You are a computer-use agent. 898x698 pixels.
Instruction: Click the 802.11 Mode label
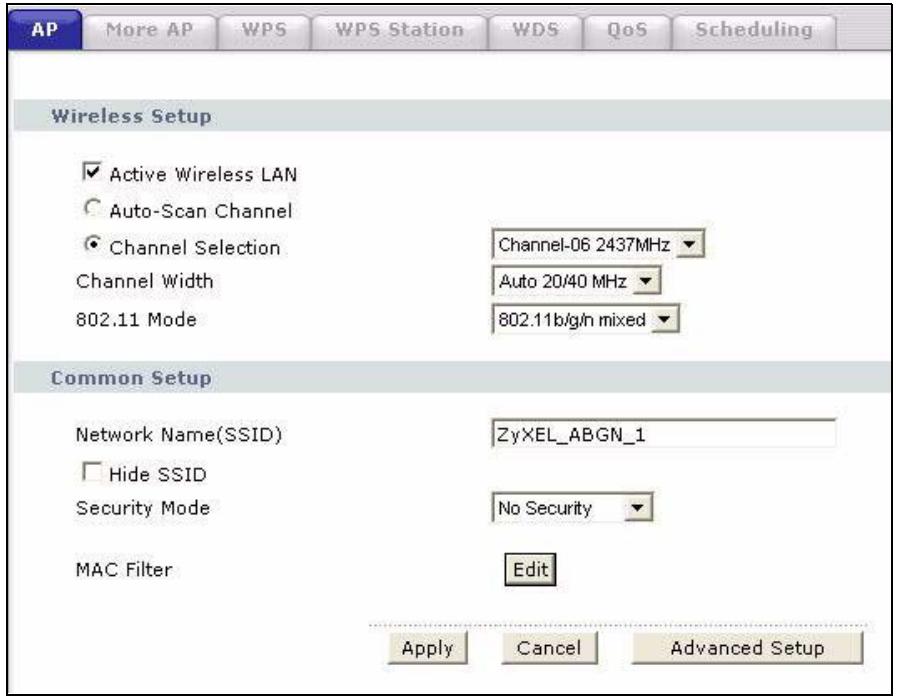(x=136, y=320)
